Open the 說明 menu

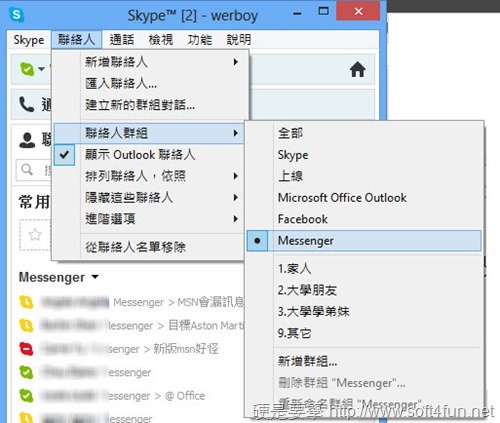click(239, 40)
